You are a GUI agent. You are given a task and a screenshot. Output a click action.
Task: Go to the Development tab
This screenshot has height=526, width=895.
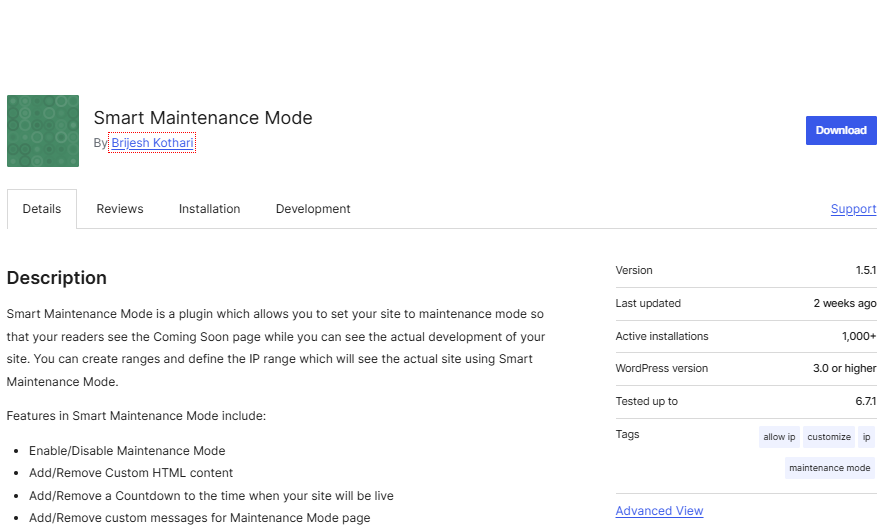pos(313,209)
